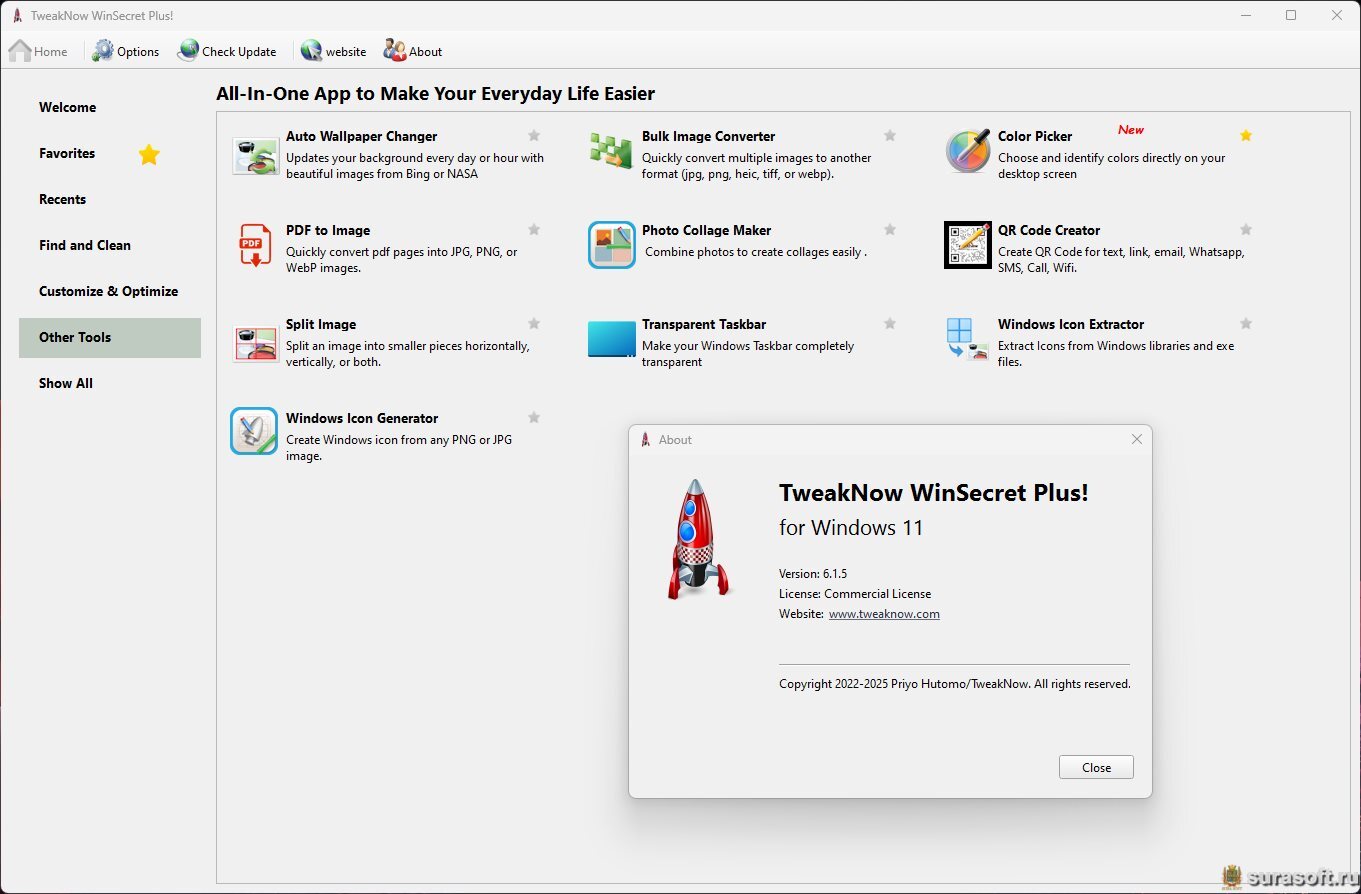
Task: Open Windows Icon Extractor icon
Action: [x=968, y=339]
